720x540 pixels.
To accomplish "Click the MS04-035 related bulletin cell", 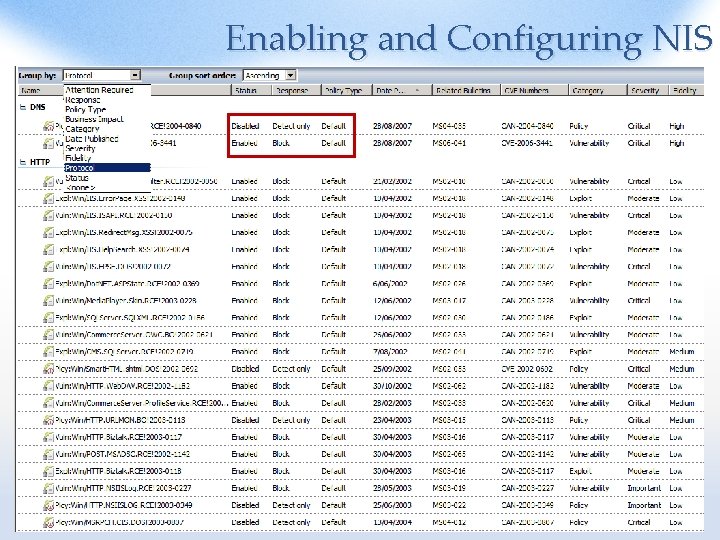I will [x=449, y=126].
